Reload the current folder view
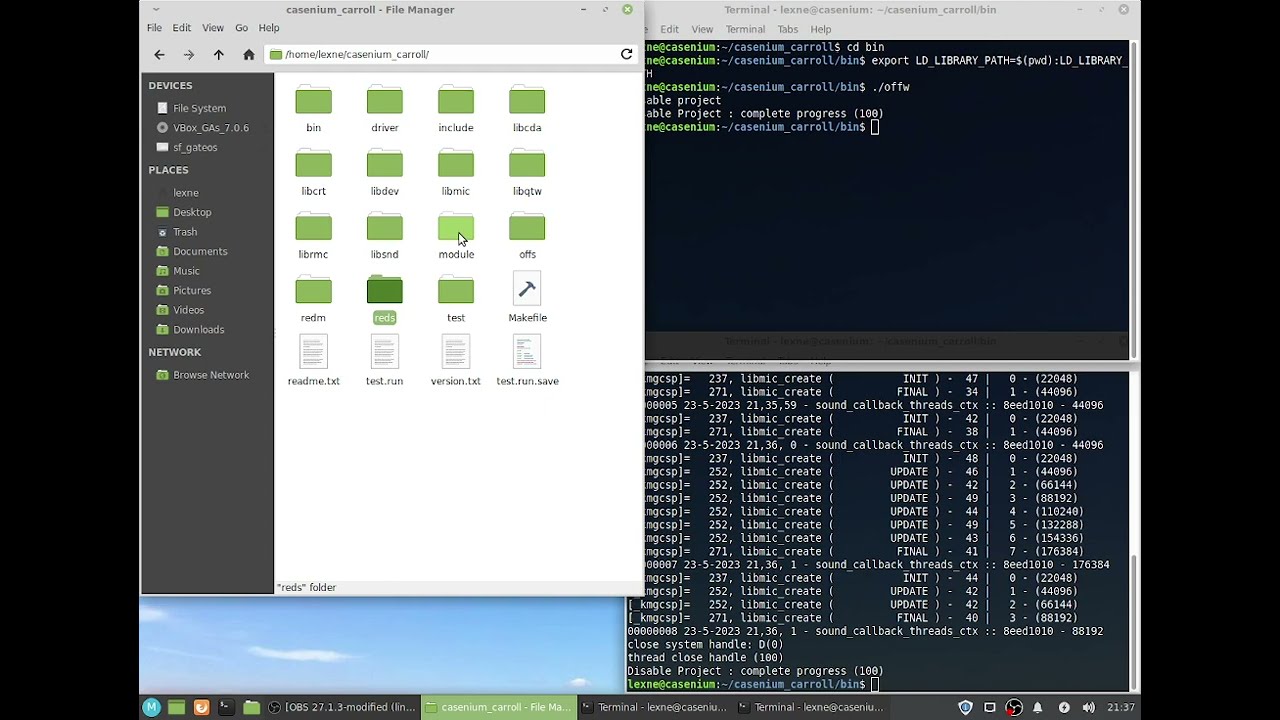The width and height of the screenshot is (1280, 720). click(626, 54)
